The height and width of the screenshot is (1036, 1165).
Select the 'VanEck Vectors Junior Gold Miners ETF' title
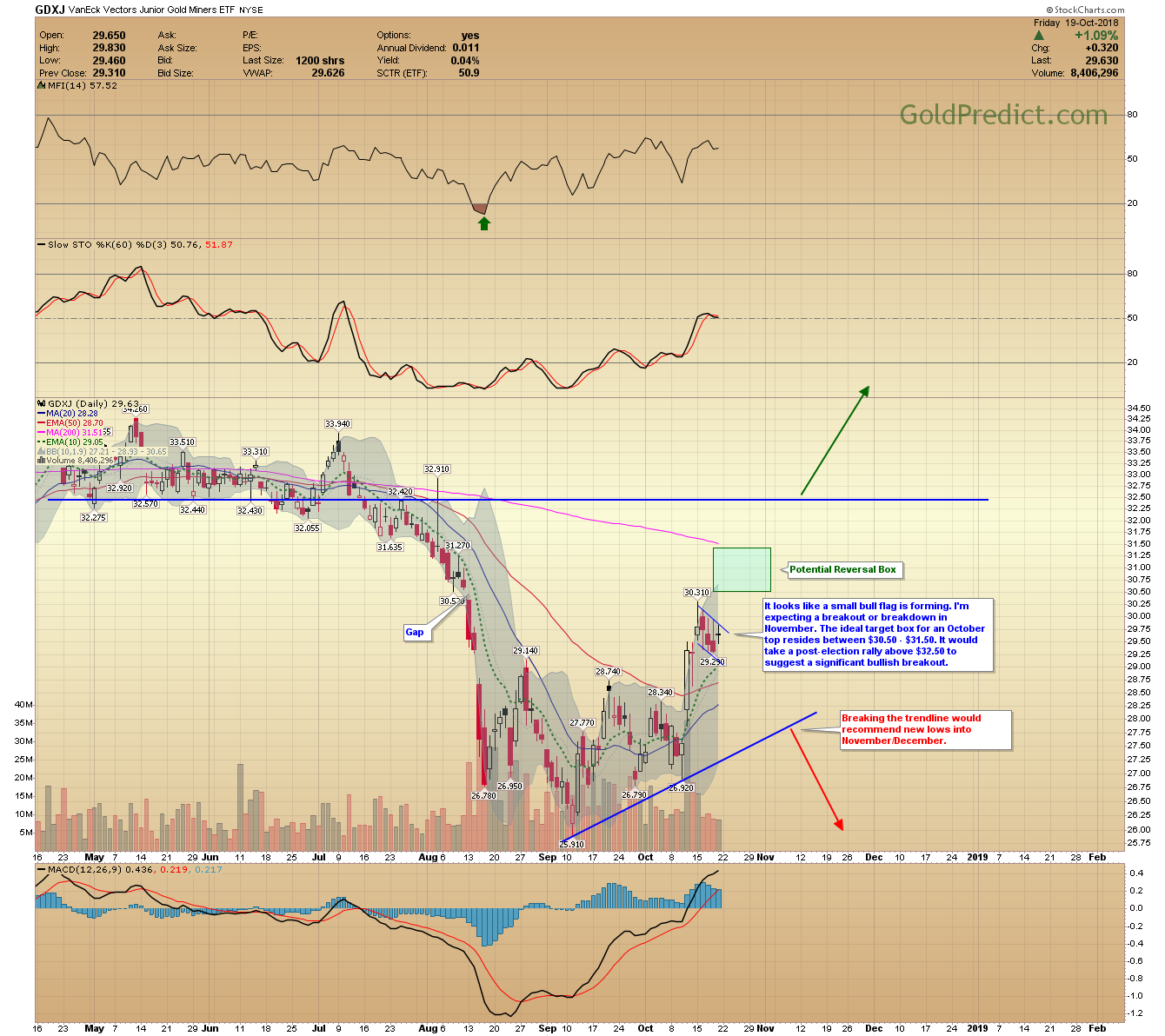click(150, 10)
